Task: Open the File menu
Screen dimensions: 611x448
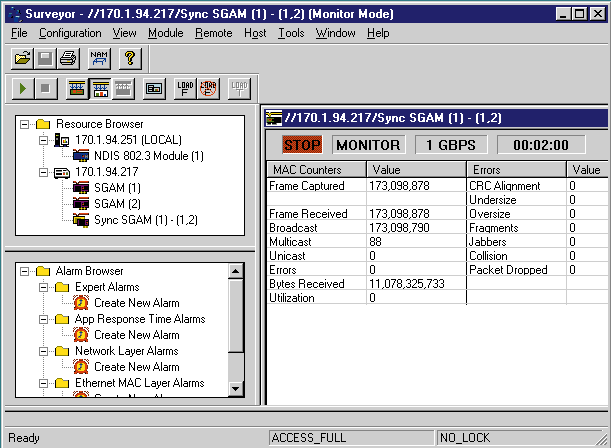Action: click(19, 33)
